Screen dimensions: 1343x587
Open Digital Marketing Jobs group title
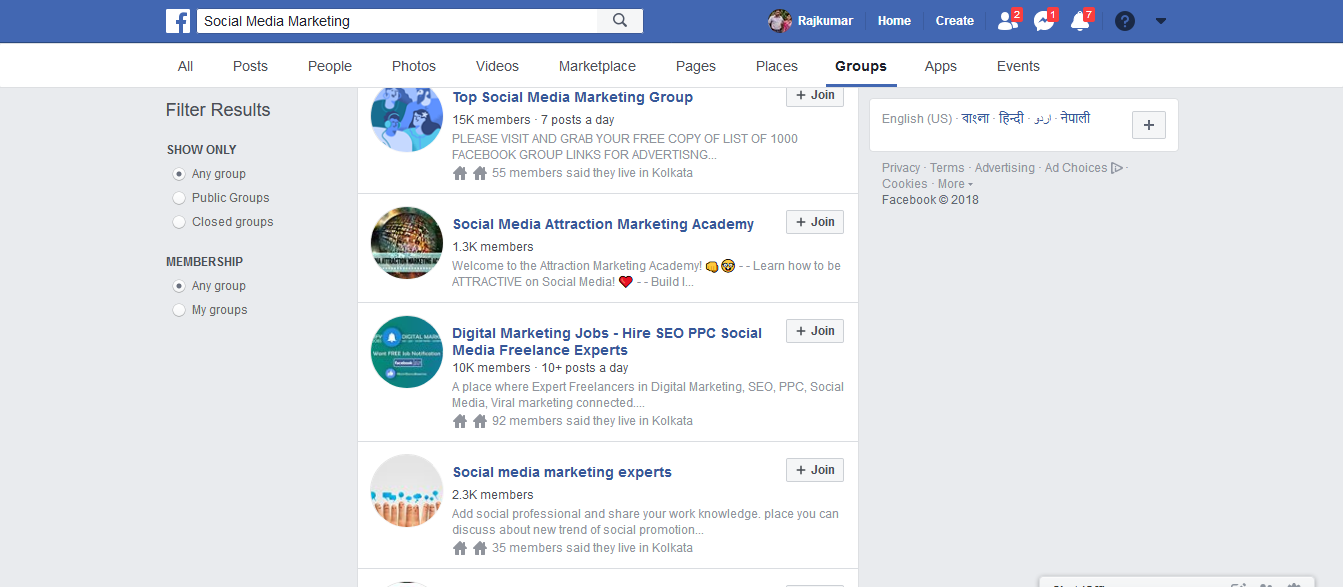pos(607,341)
